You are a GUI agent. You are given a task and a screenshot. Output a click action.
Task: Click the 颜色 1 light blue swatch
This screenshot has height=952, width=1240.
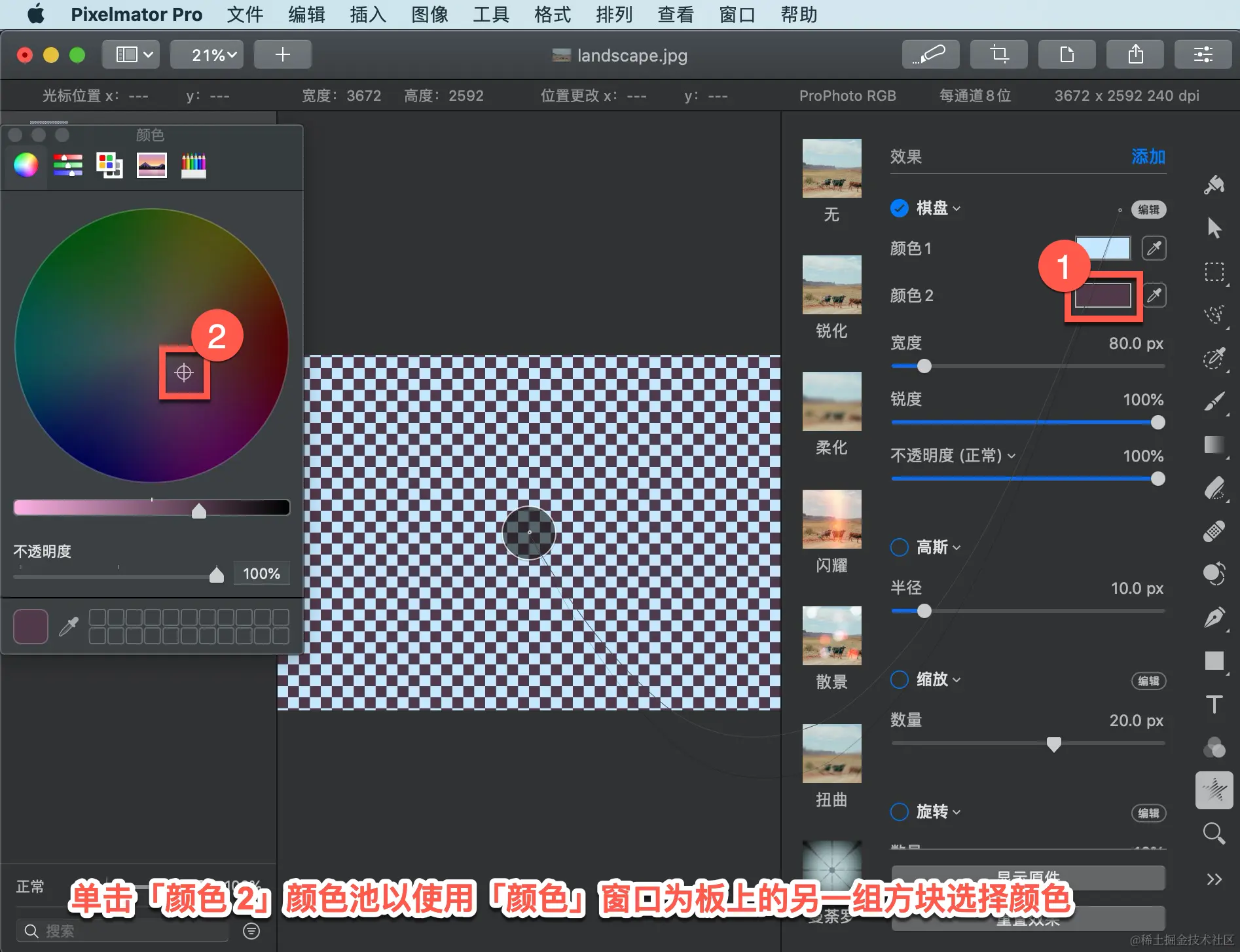click(1104, 248)
